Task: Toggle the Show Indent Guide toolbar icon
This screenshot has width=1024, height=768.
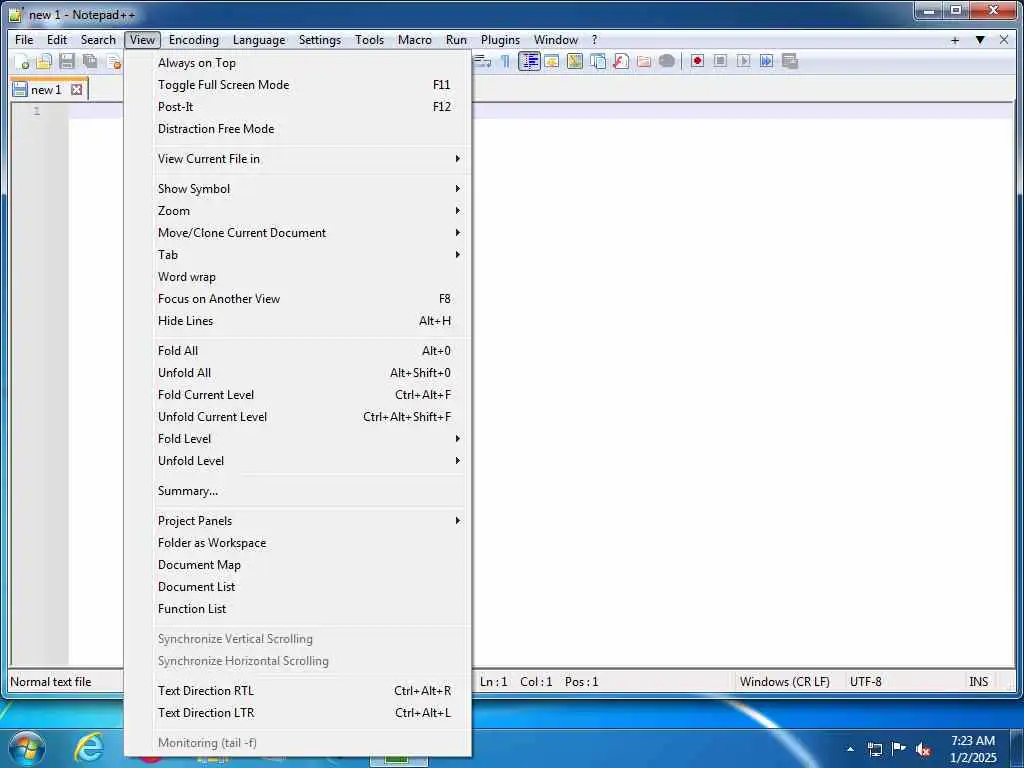Action: coord(529,61)
